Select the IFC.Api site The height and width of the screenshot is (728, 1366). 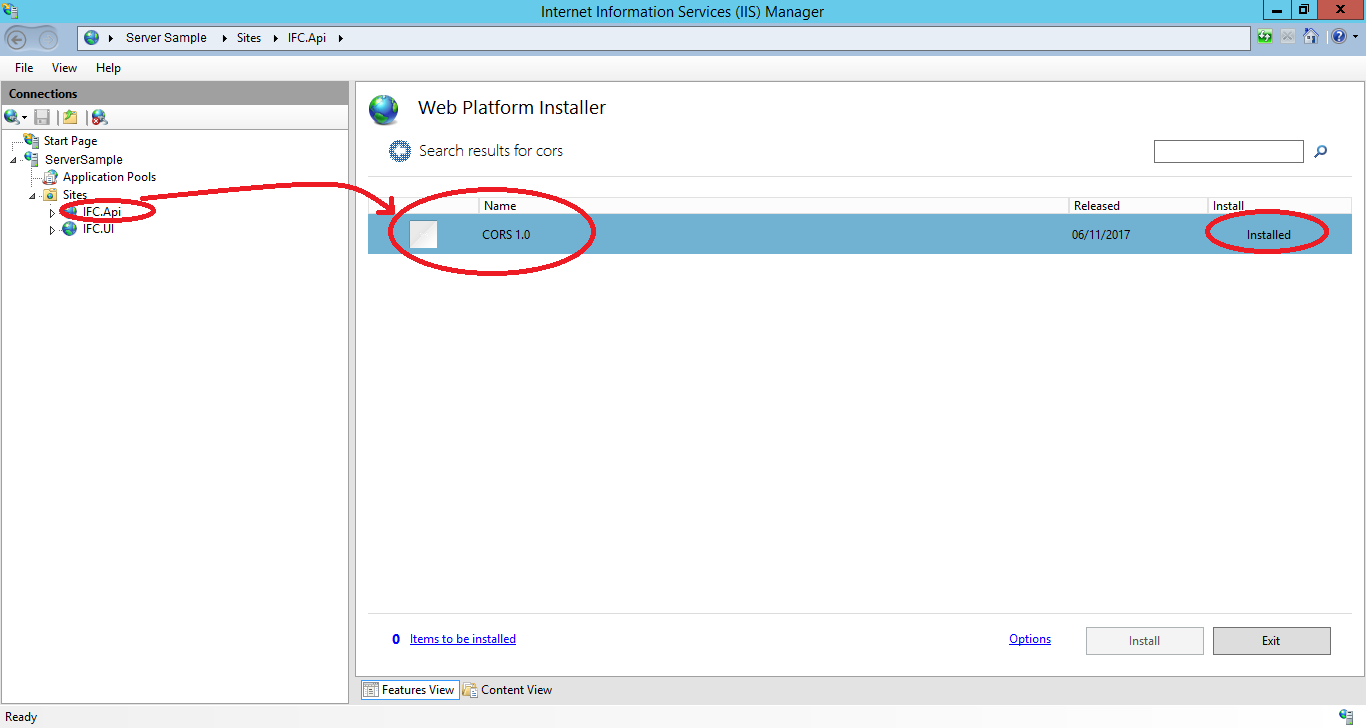[102, 212]
